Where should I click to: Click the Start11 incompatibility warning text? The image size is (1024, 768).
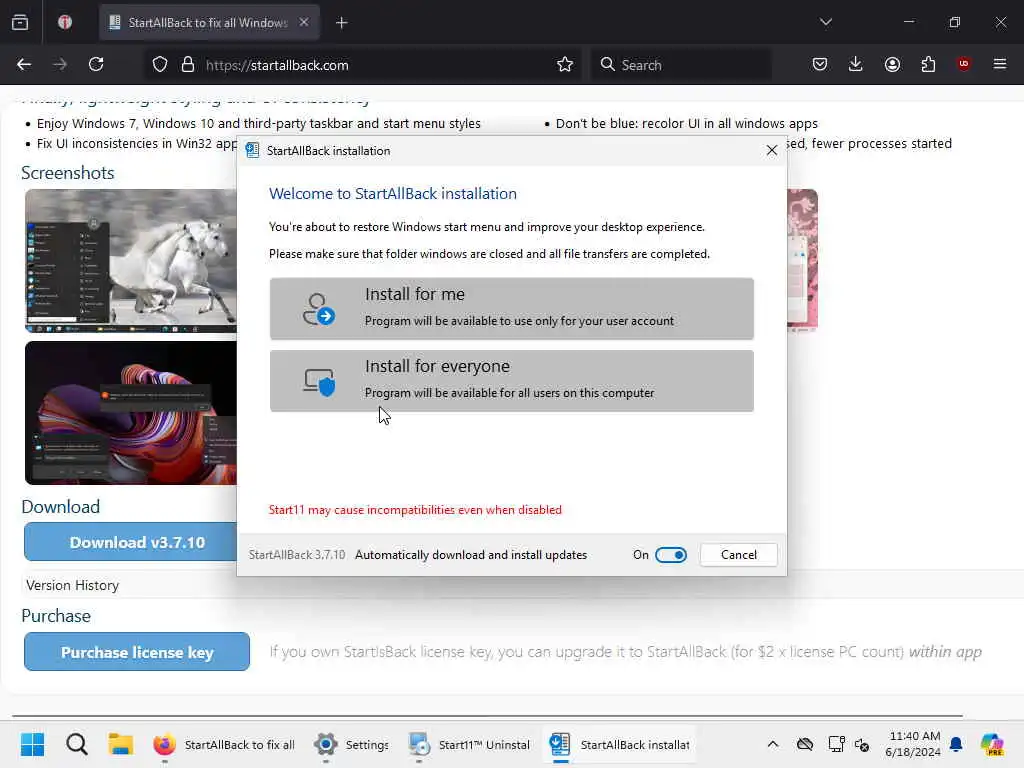[415, 509]
